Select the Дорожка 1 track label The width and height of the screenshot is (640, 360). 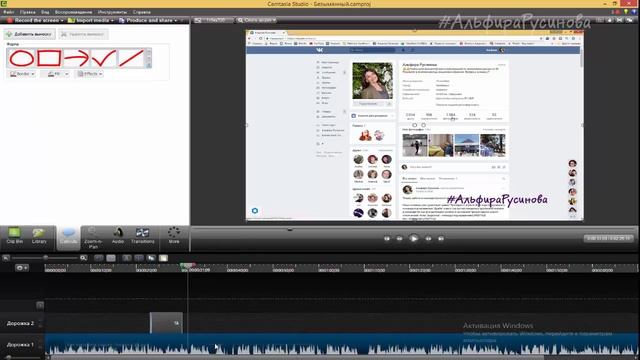(20, 345)
